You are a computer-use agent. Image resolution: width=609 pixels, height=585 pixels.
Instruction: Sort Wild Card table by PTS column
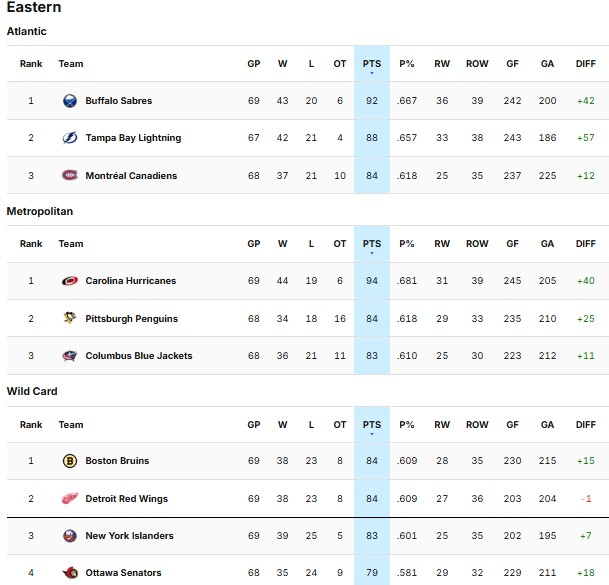371,424
